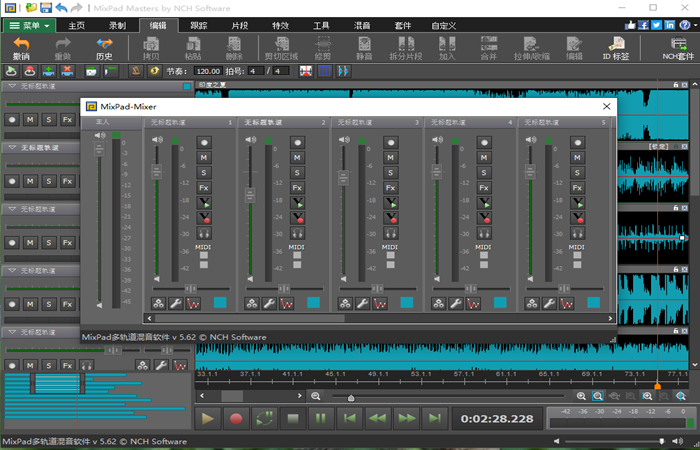Collapse the fourth 无标题轨道 track triangle

pyautogui.click(x=12, y=271)
